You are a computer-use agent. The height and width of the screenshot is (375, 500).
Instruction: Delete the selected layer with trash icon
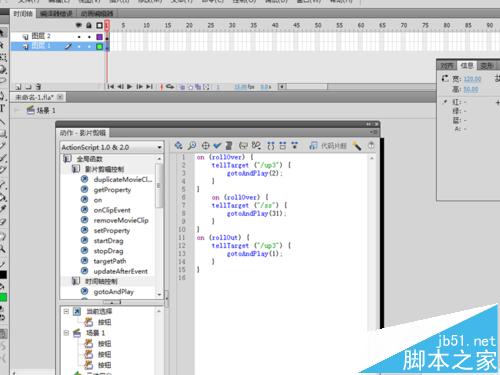38,87
